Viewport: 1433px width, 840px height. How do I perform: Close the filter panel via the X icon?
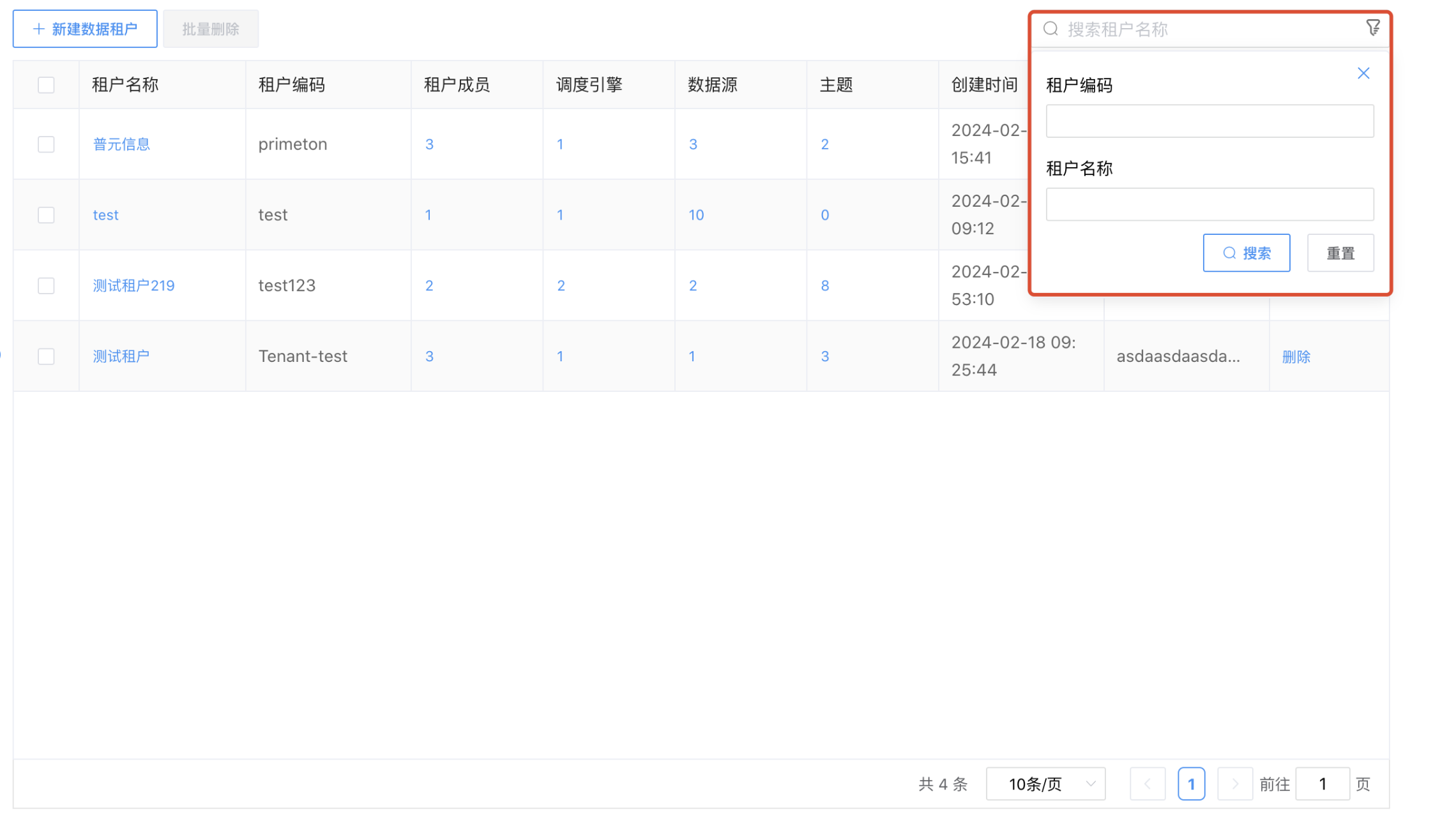pos(1364,73)
